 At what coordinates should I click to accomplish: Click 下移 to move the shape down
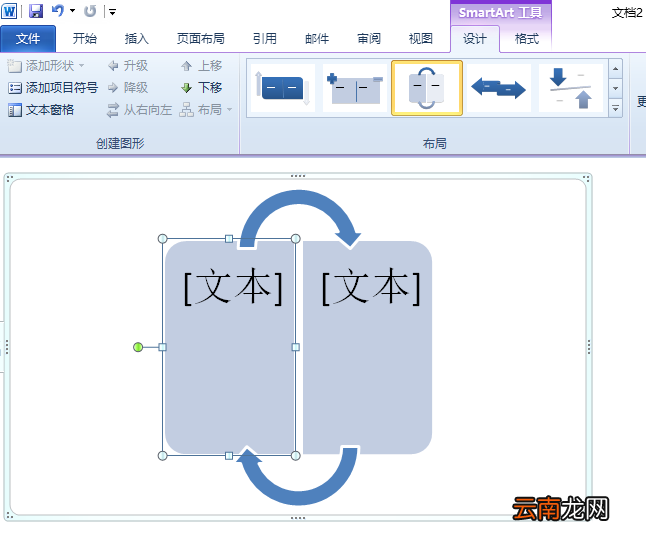coord(201,87)
